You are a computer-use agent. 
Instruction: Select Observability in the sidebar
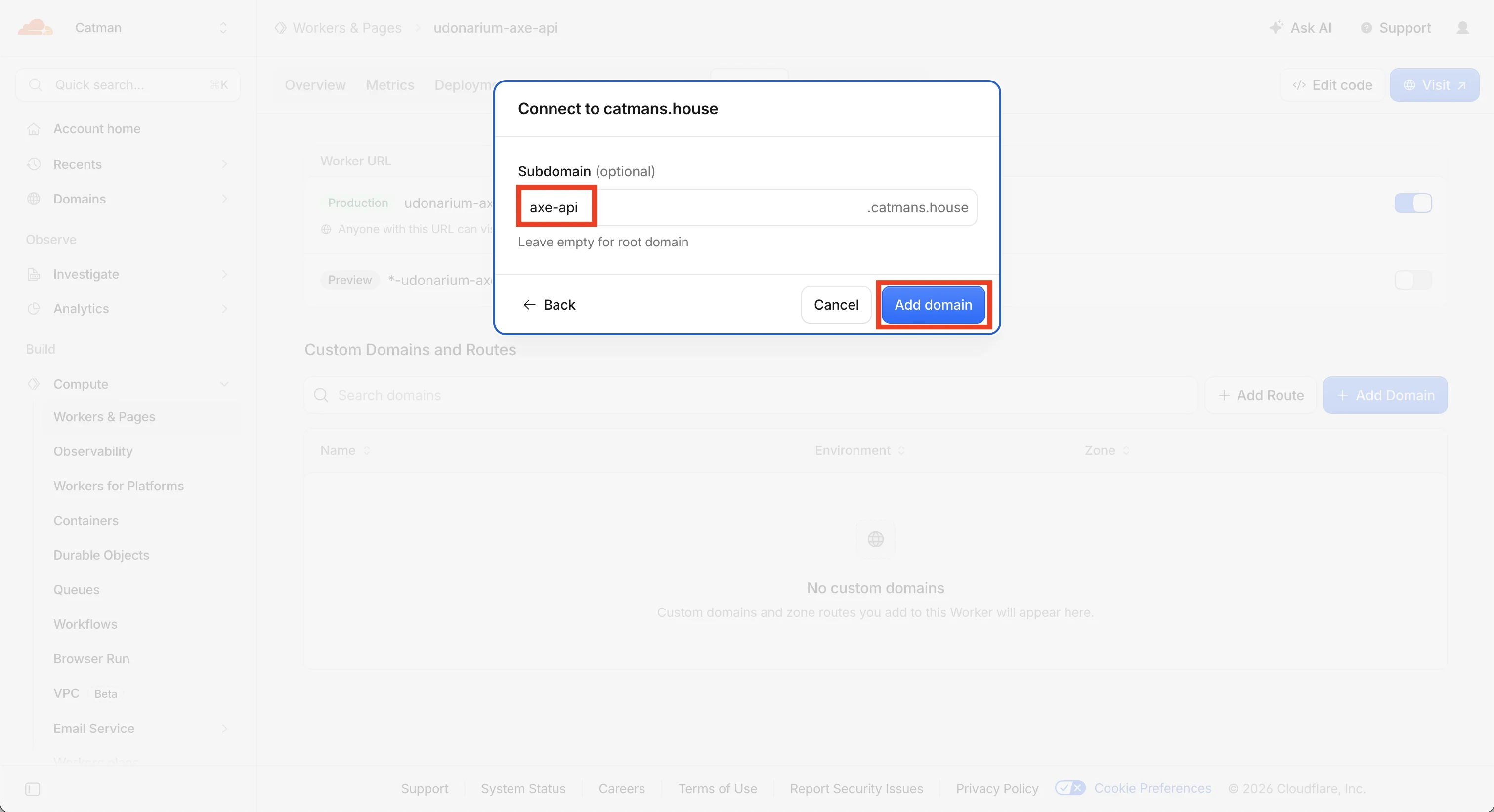[93, 451]
